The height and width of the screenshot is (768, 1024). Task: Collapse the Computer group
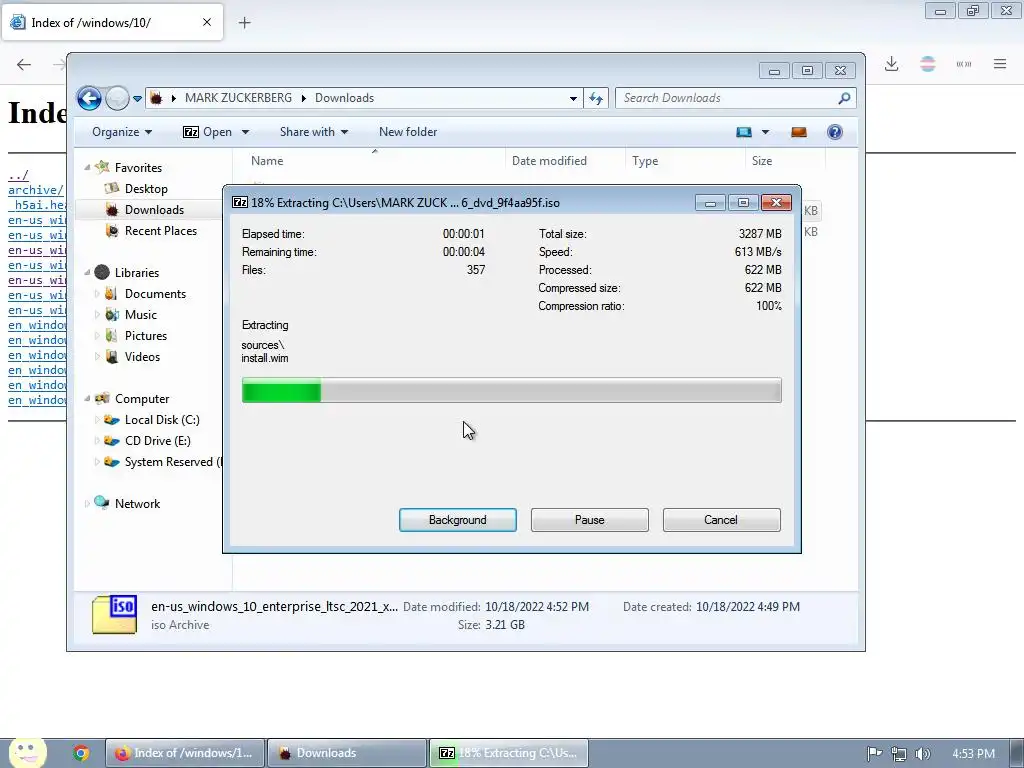pos(87,399)
